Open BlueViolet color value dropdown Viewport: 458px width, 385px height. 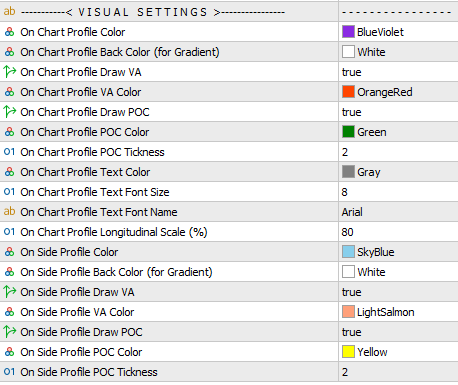tap(398, 32)
